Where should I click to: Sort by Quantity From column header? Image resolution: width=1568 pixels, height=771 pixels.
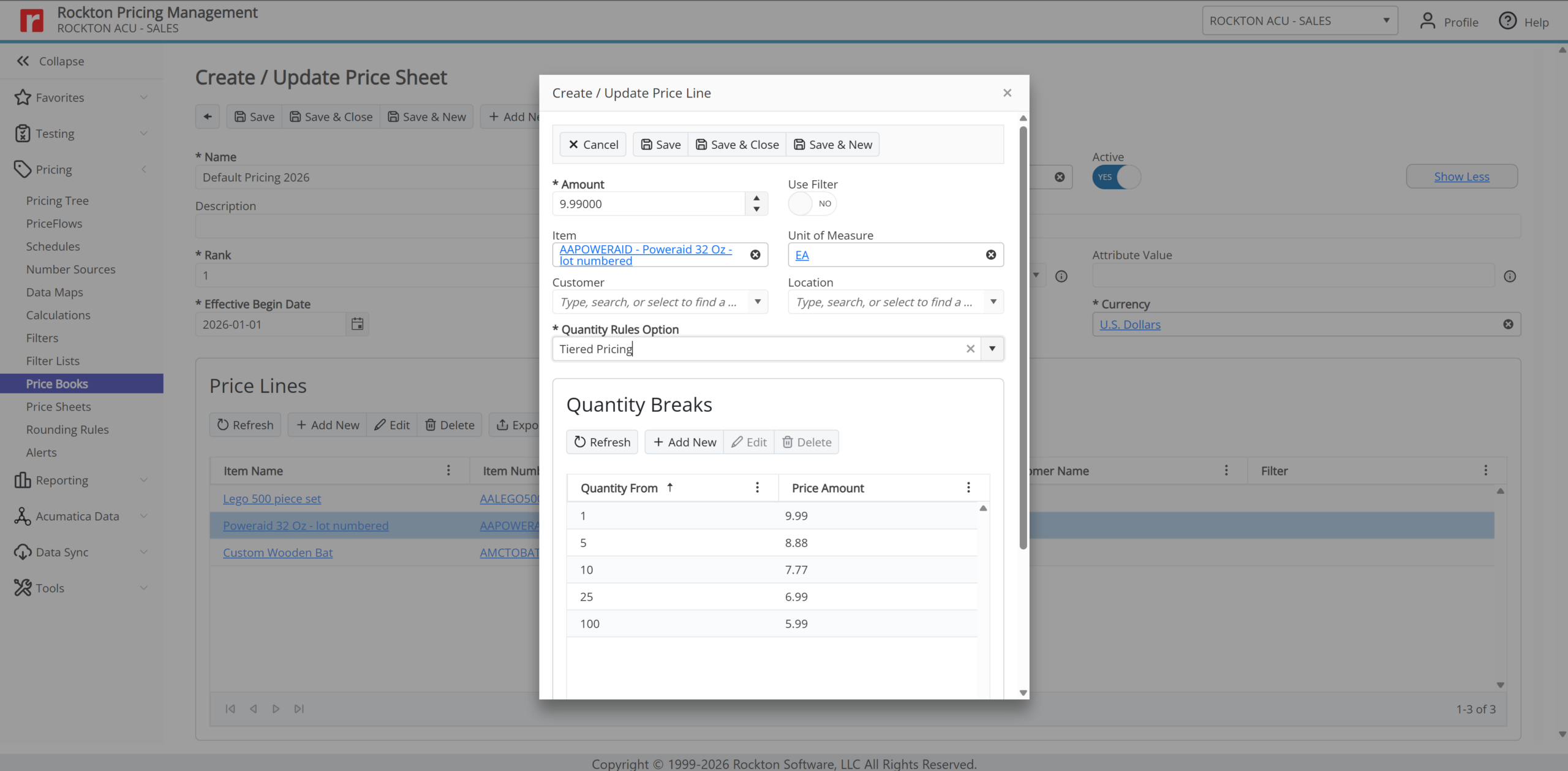click(619, 488)
